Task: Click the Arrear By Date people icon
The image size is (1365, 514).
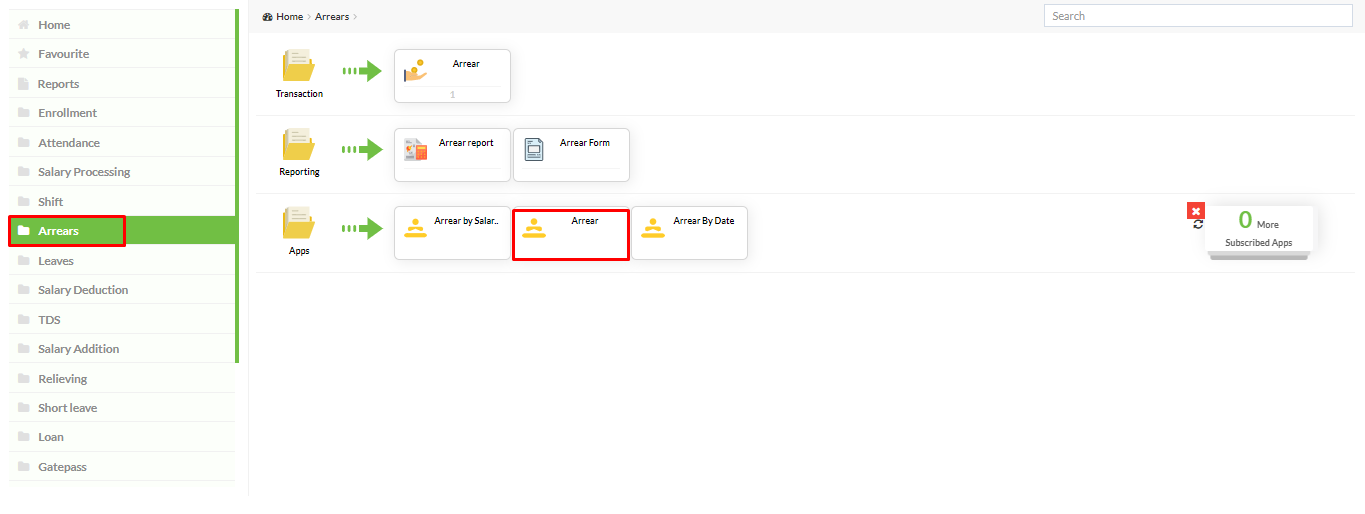Action: [x=653, y=228]
